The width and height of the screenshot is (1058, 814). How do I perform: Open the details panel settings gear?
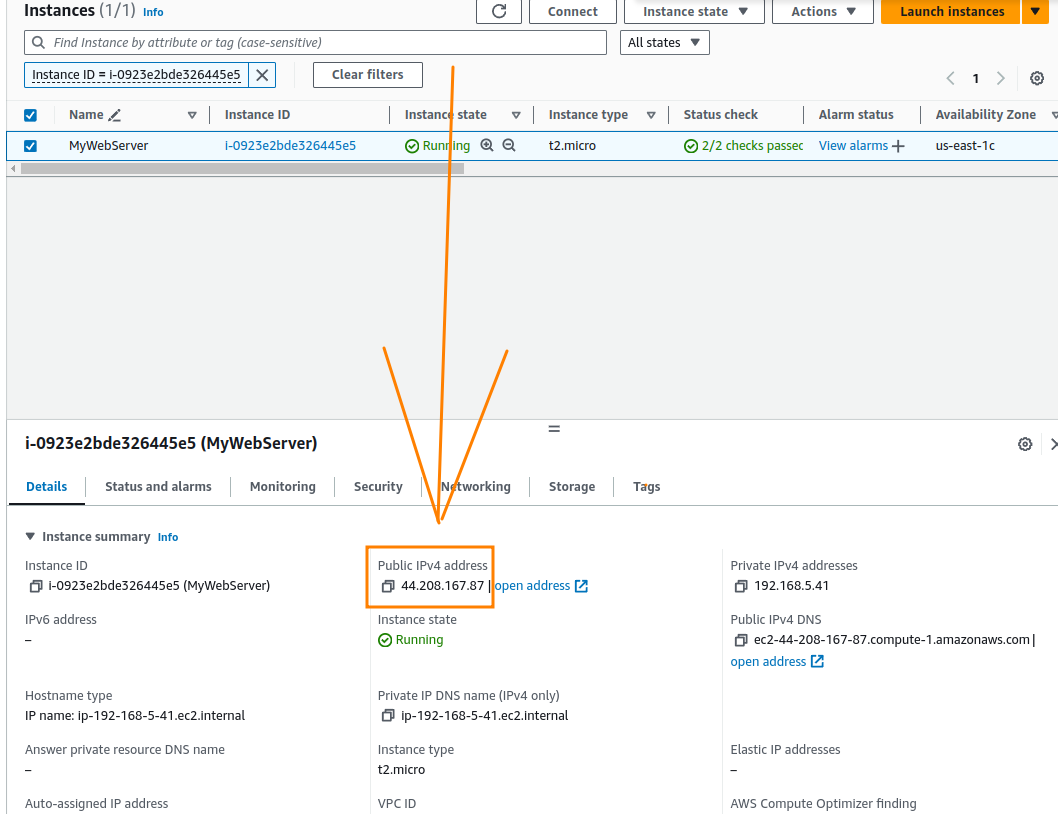1025,443
